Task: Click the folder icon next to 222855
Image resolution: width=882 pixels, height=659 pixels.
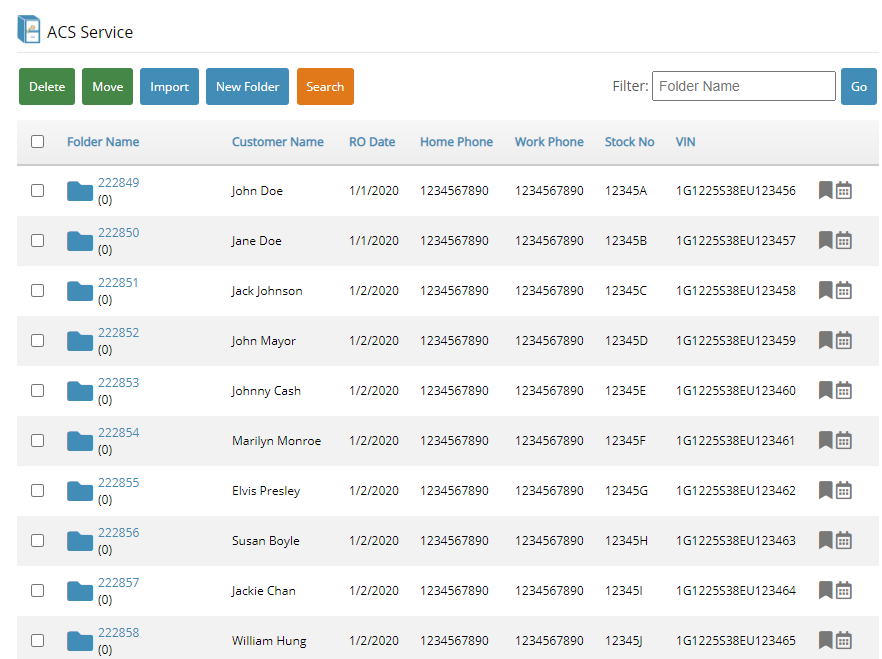Action: [80, 491]
